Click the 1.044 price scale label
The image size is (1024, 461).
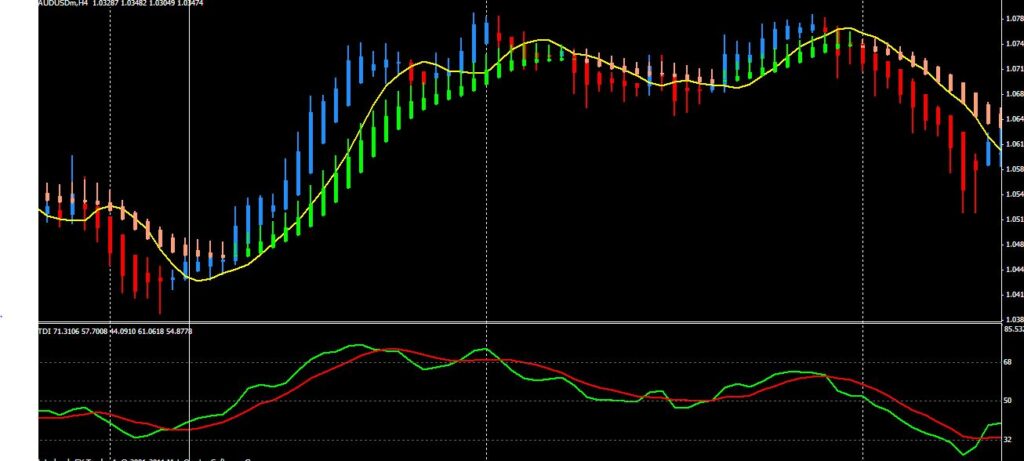point(1014,270)
